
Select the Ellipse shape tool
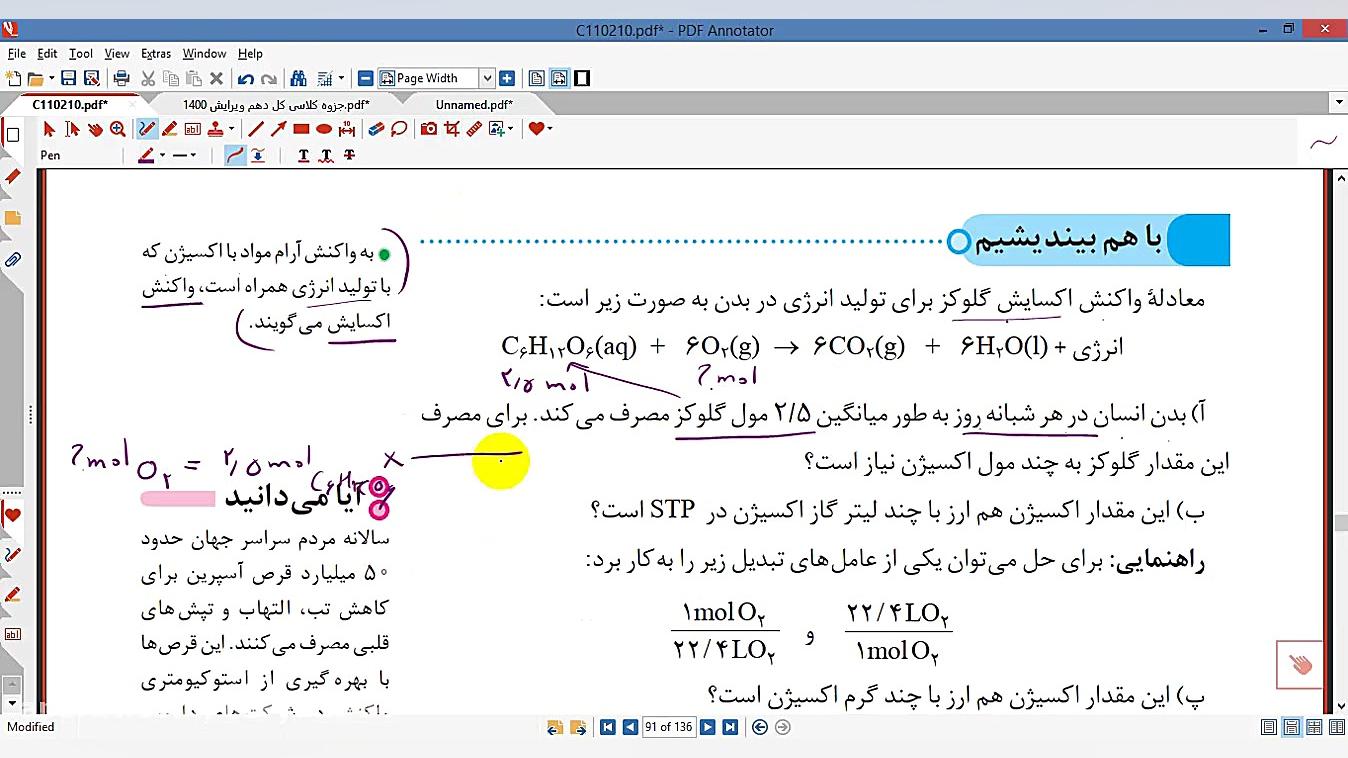324,129
